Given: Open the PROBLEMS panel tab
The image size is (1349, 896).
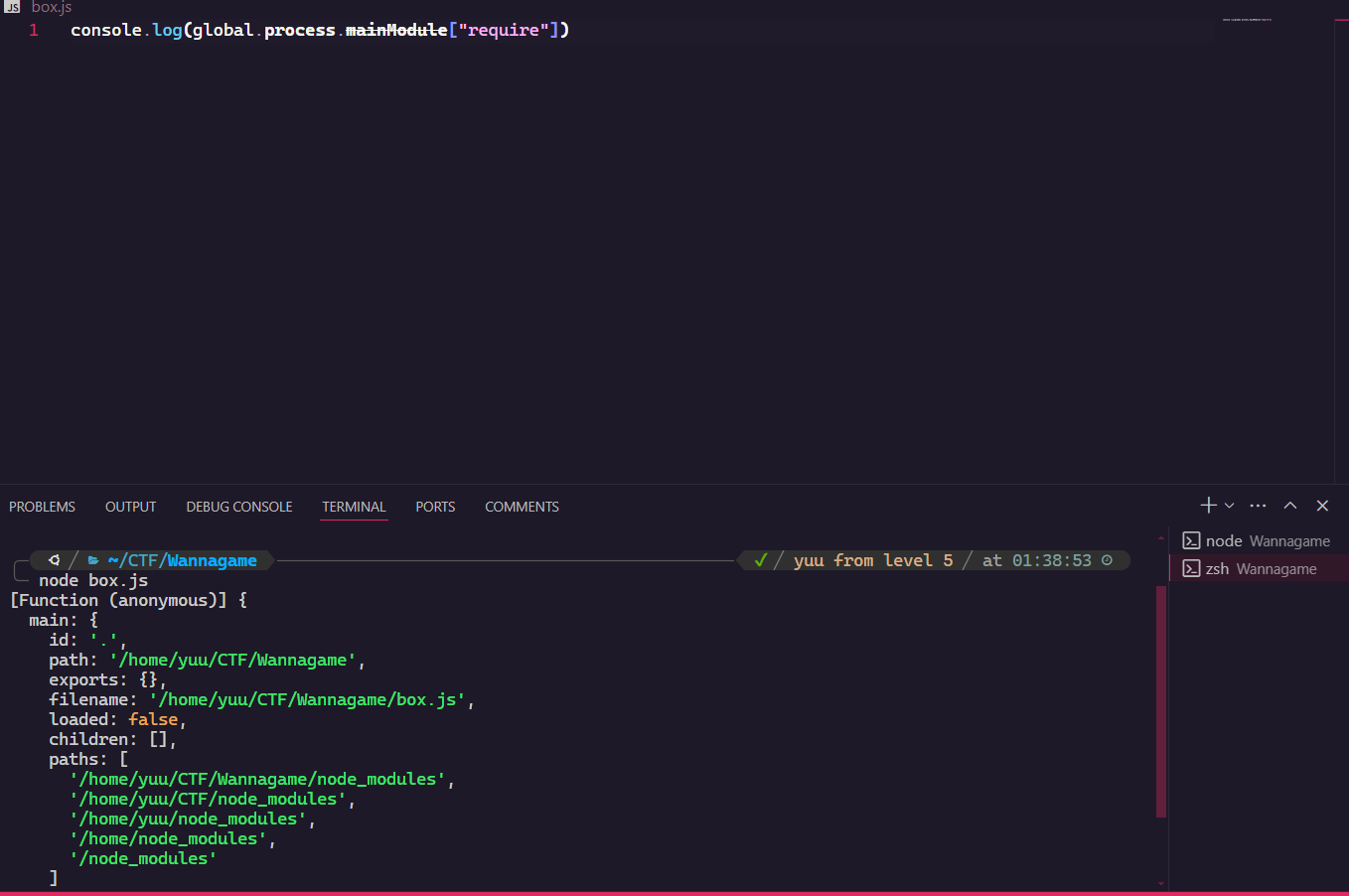Looking at the screenshot, I should pos(42,507).
